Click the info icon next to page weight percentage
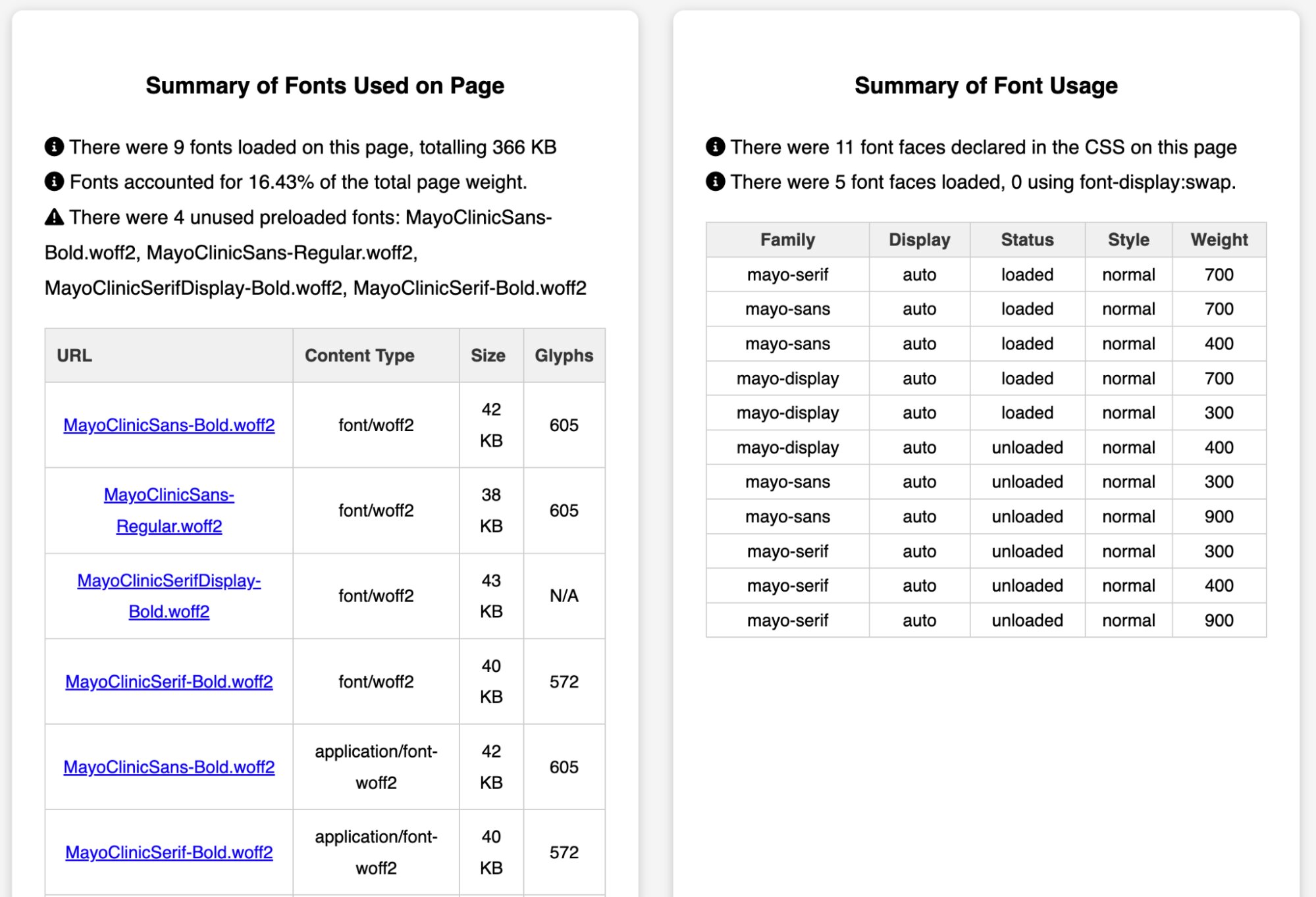This screenshot has height=897, width=1316. (x=53, y=181)
